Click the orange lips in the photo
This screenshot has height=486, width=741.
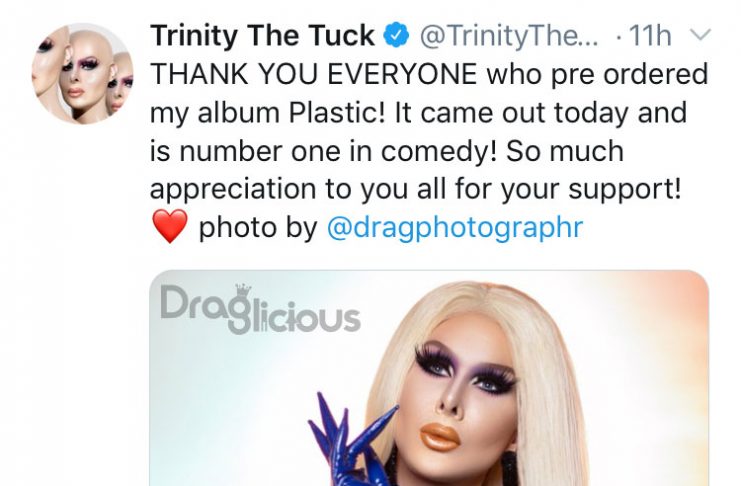439,436
